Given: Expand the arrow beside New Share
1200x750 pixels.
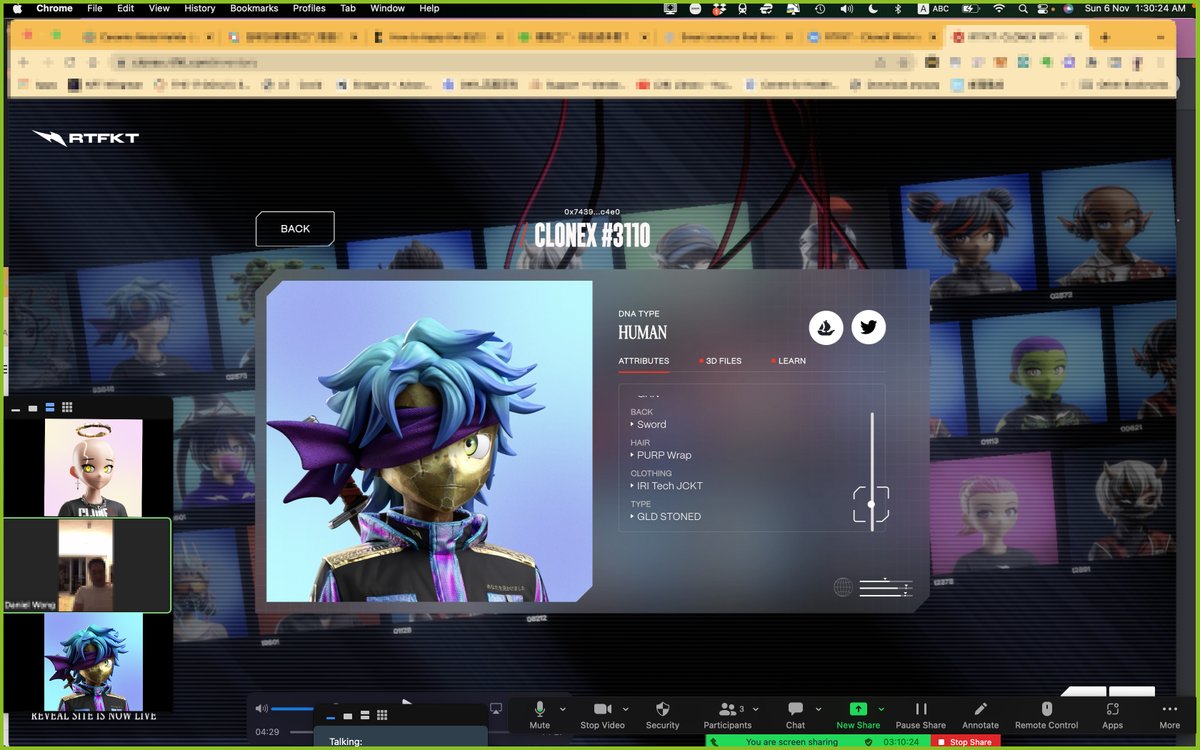Looking at the screenshot, I should (881, 709).
